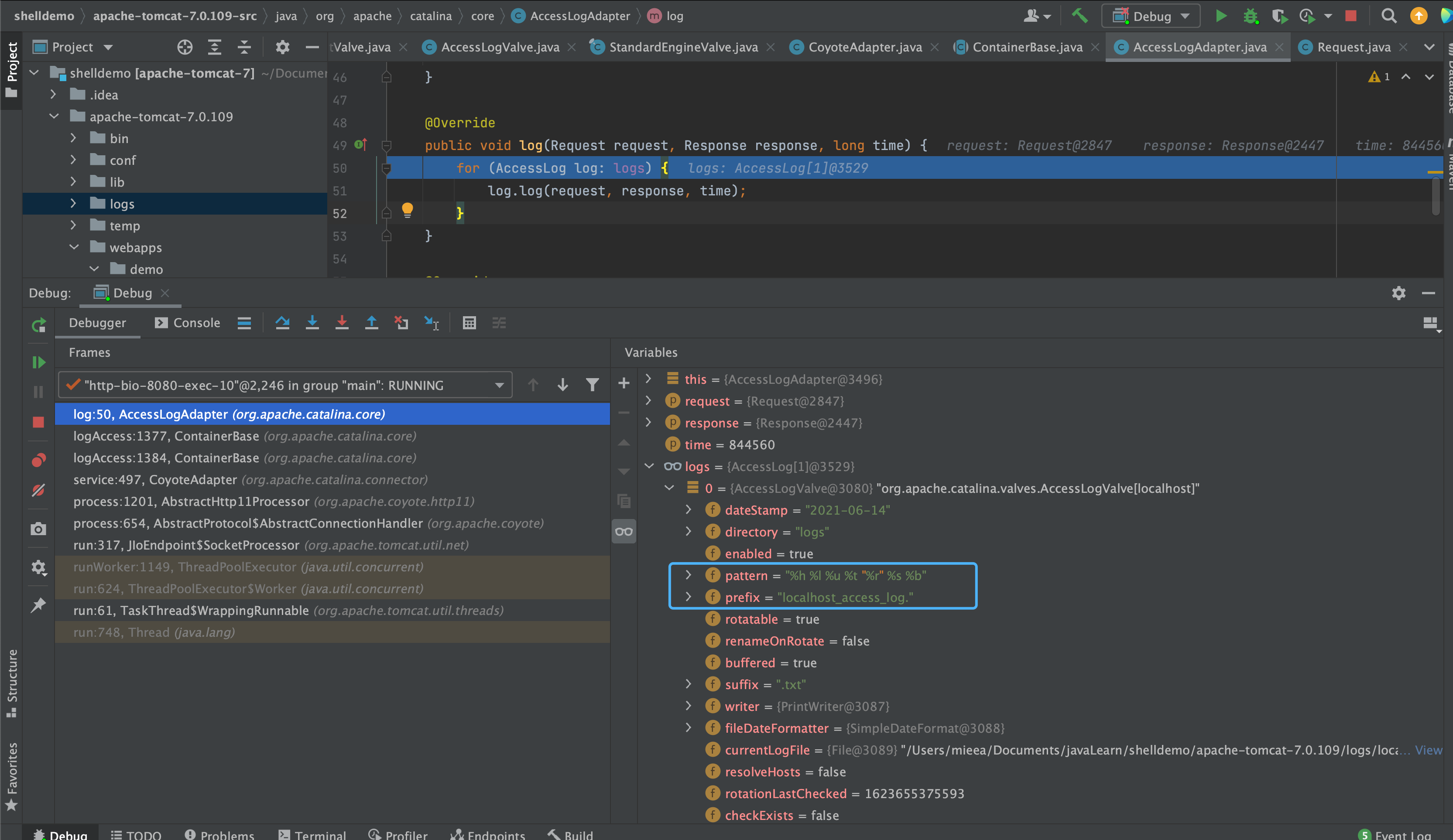
Task: Expand the logs folder in project tree
Action: (73, 203)
